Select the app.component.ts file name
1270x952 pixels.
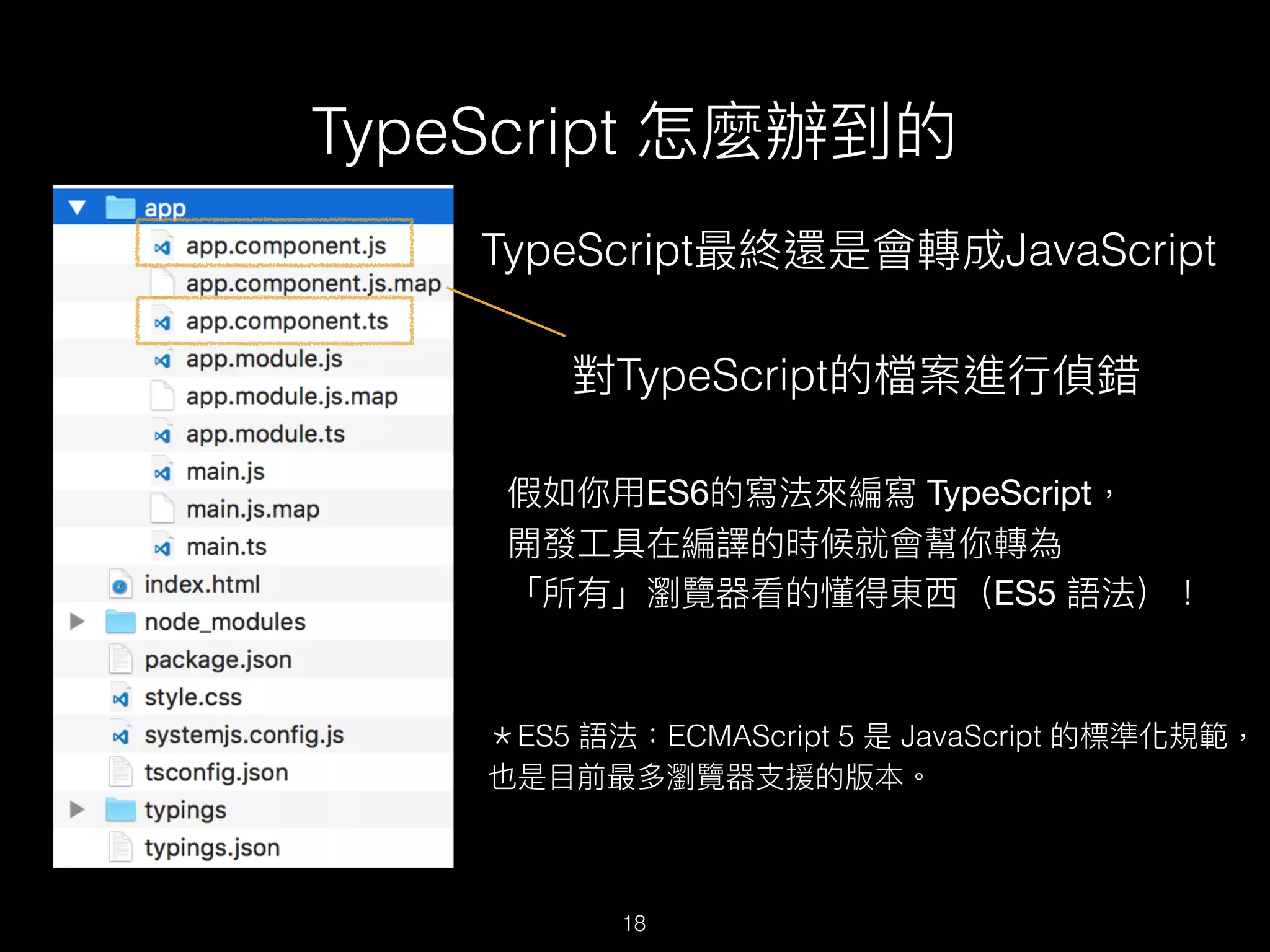click(286, 322)
